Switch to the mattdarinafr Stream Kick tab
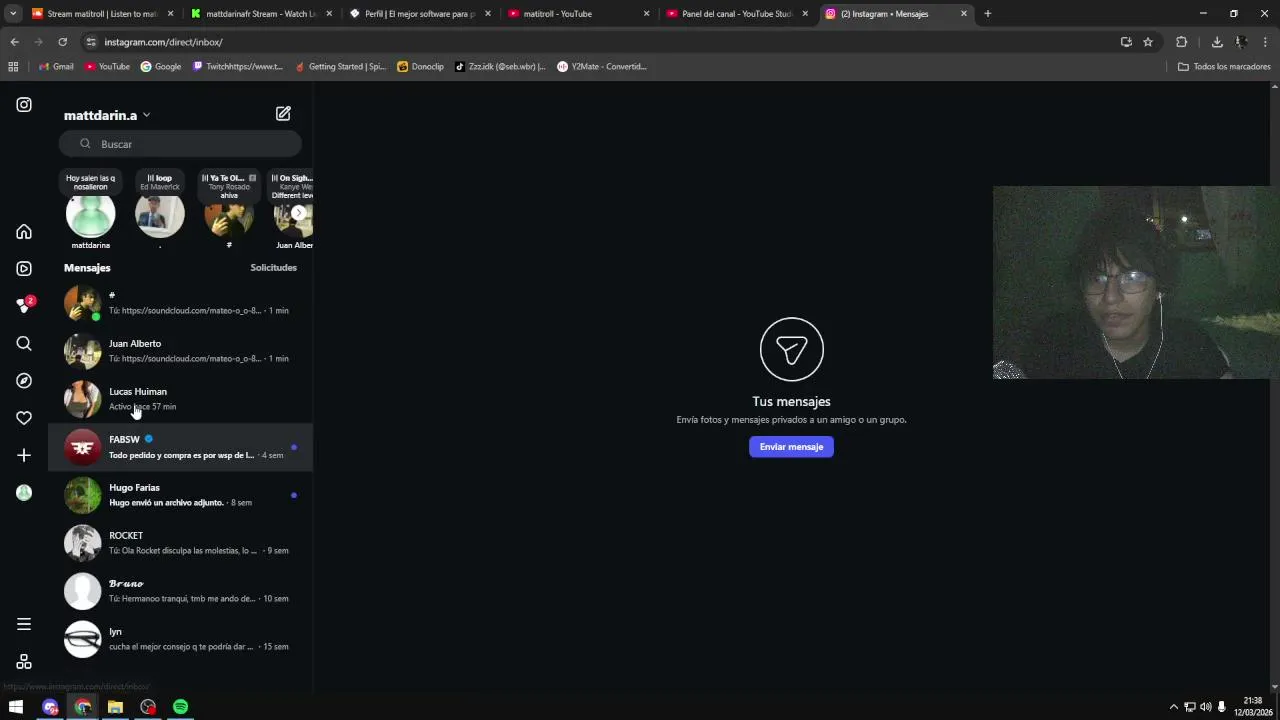This screenshot has height=720, width=1280. pos(262,14)
